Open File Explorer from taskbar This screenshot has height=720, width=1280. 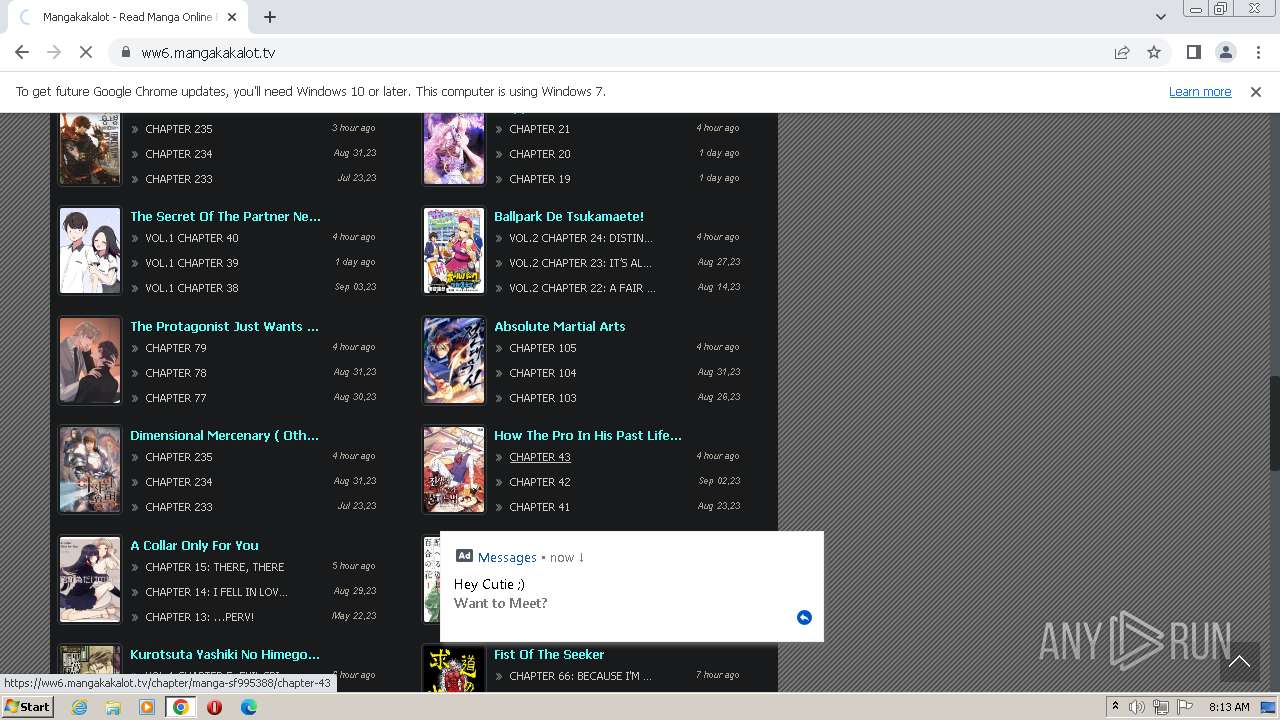(x=113, y=707)
